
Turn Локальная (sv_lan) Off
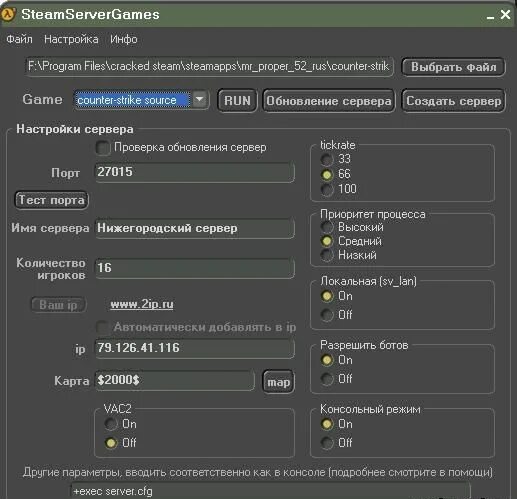click(327, 315)
